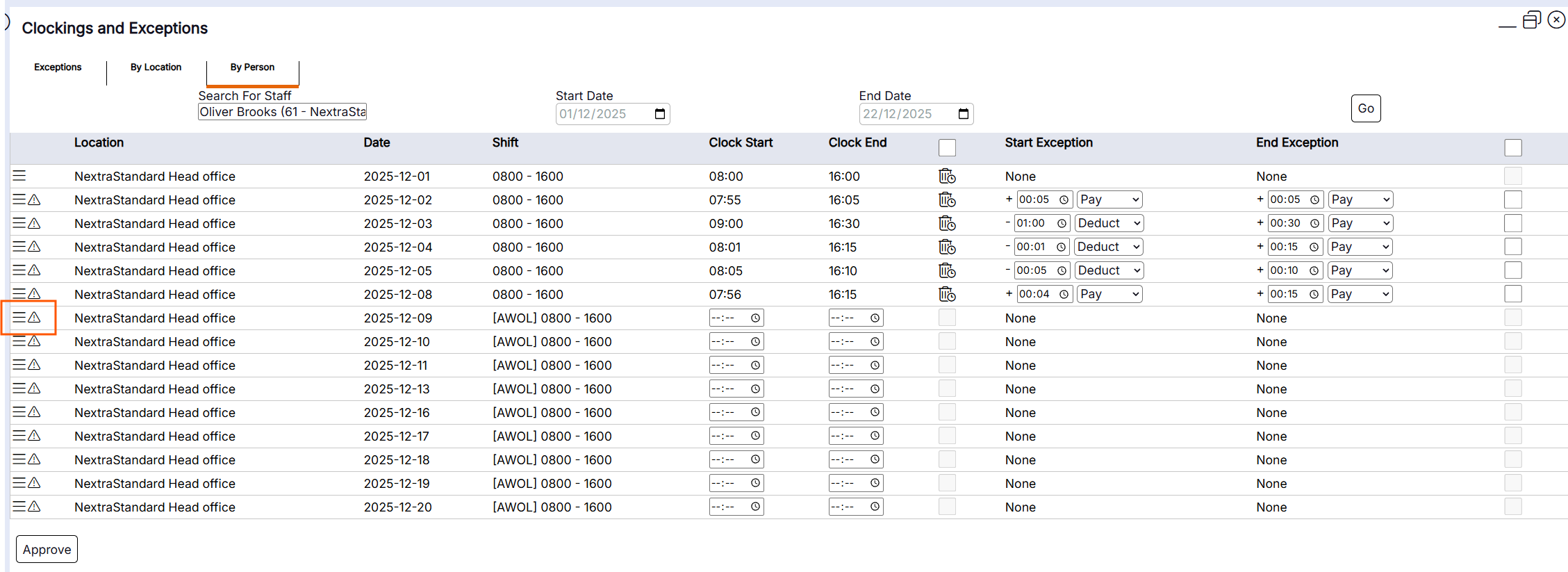Click the clock icon in Clock Start for 2025-12-10

pyautogui.click(x=755, y=342)
